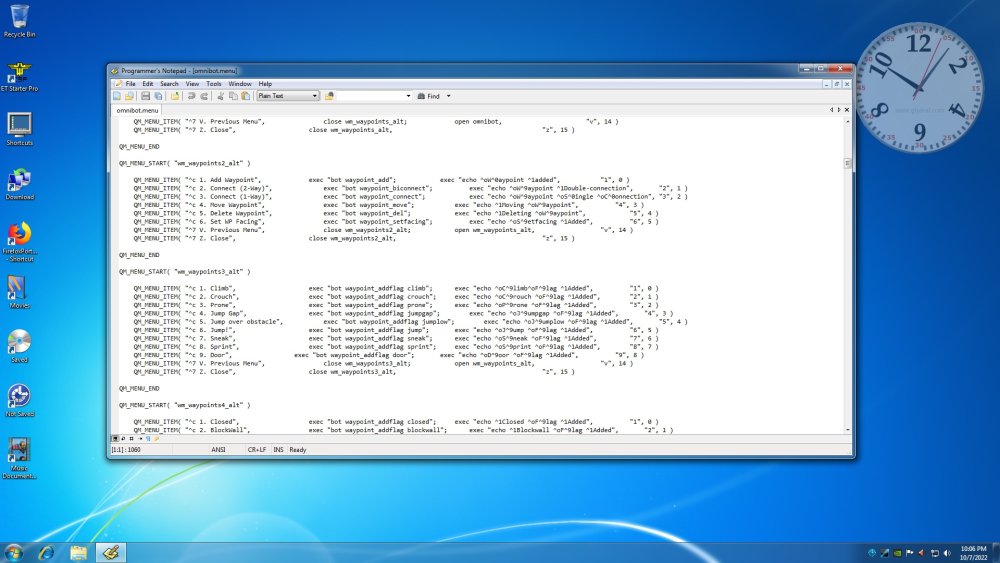
Task: Select the omnibot.menu document tab
Action: [137, 110]
